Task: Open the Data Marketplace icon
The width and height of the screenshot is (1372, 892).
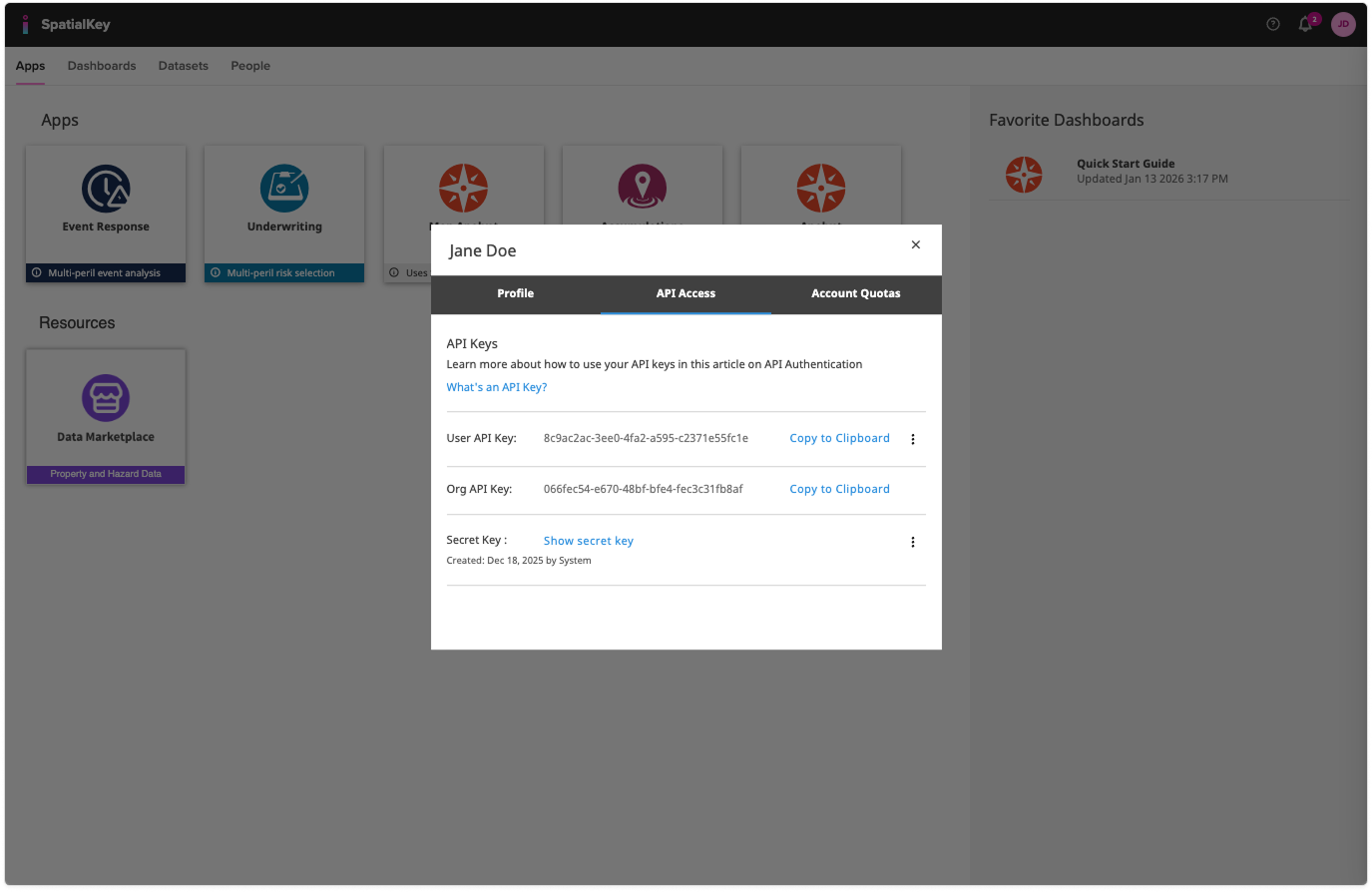Action: point(105,399)
